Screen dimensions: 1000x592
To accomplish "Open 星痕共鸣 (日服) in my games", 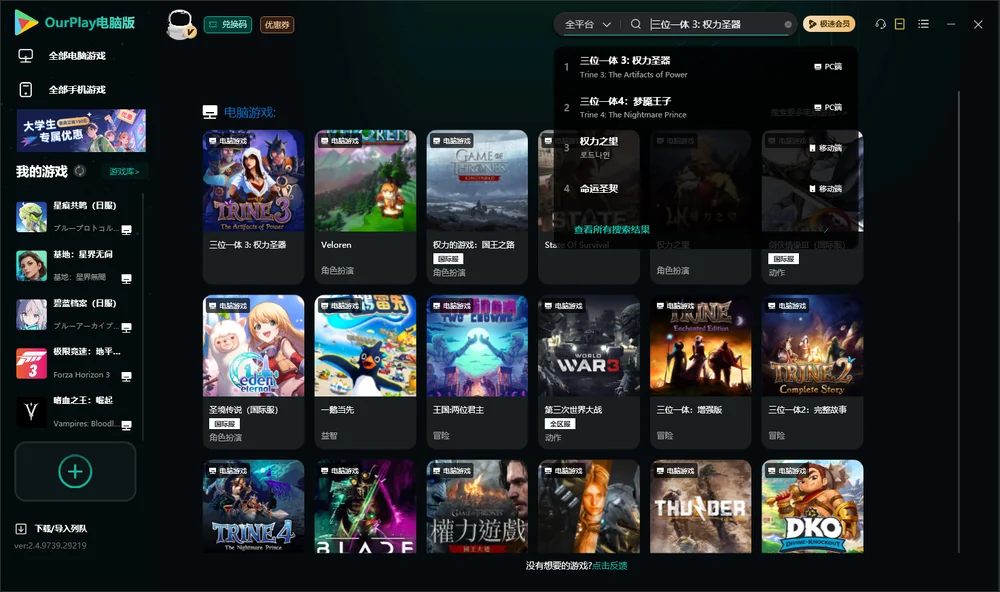I will click(x=75, y=216).
